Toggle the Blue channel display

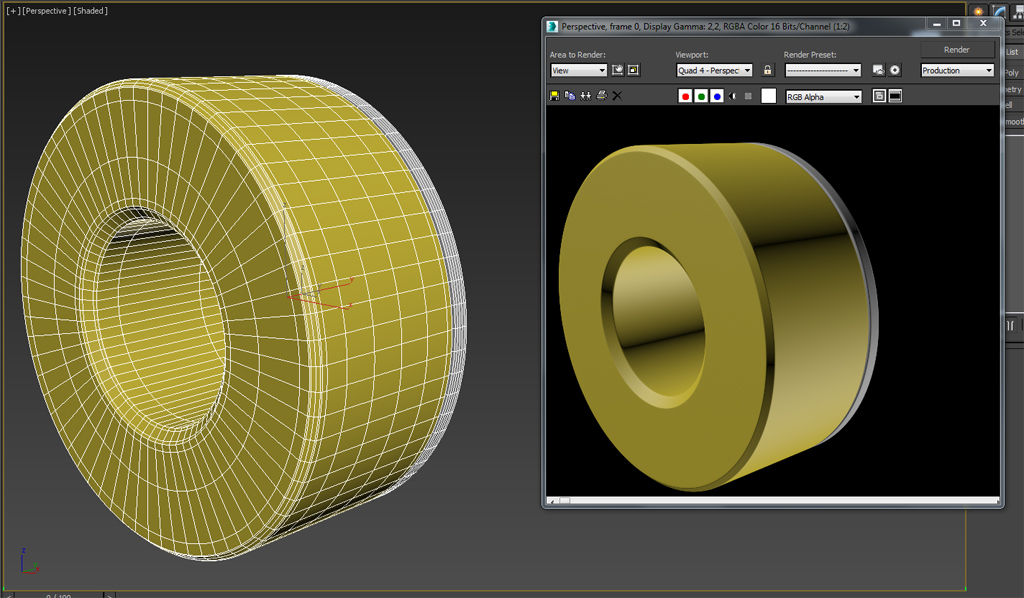(x=716, y=96)
